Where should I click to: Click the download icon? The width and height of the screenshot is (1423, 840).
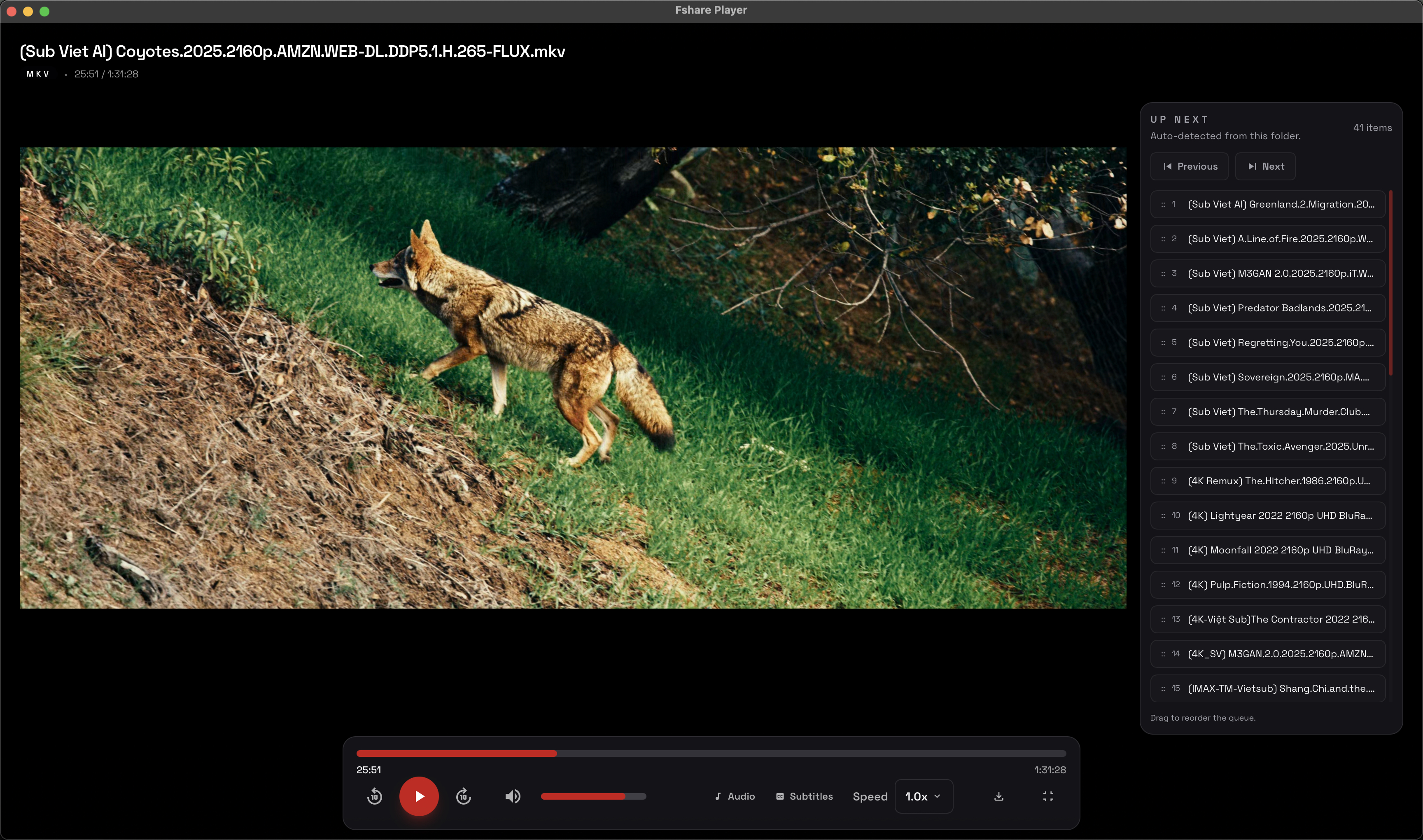coord(998,796)
